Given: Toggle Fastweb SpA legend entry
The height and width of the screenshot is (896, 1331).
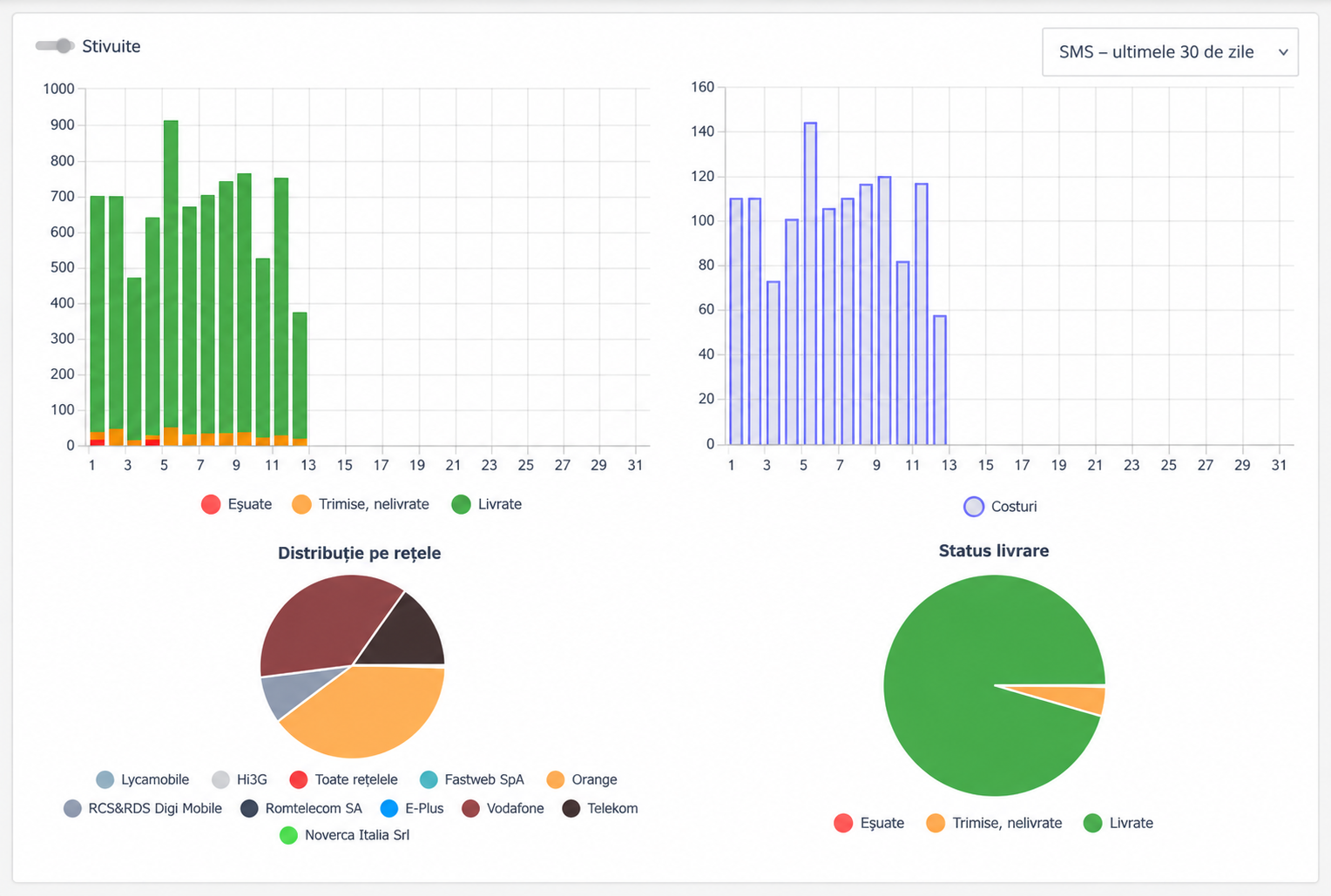Looking at the screenshot, I should (x=471, y=779).
